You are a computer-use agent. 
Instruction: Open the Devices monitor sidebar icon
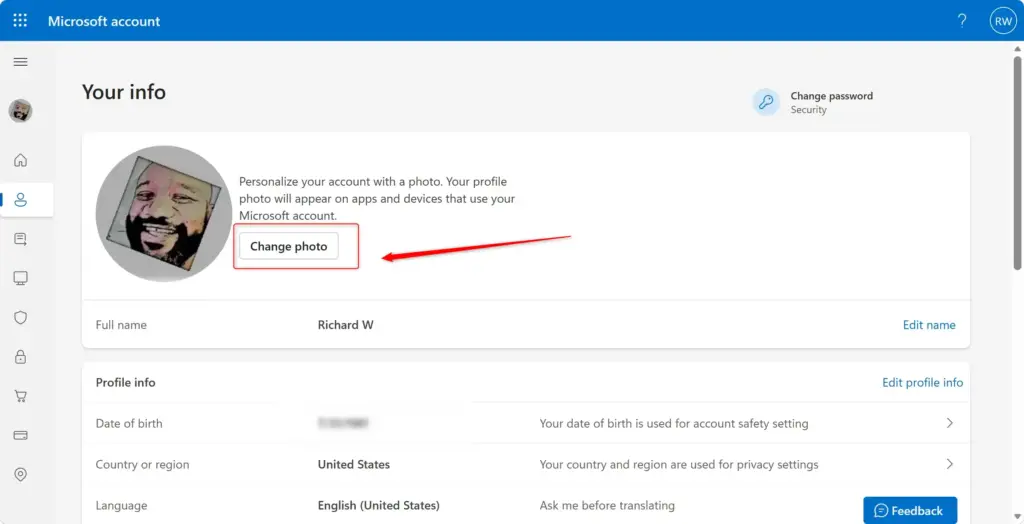pos(20,278)
